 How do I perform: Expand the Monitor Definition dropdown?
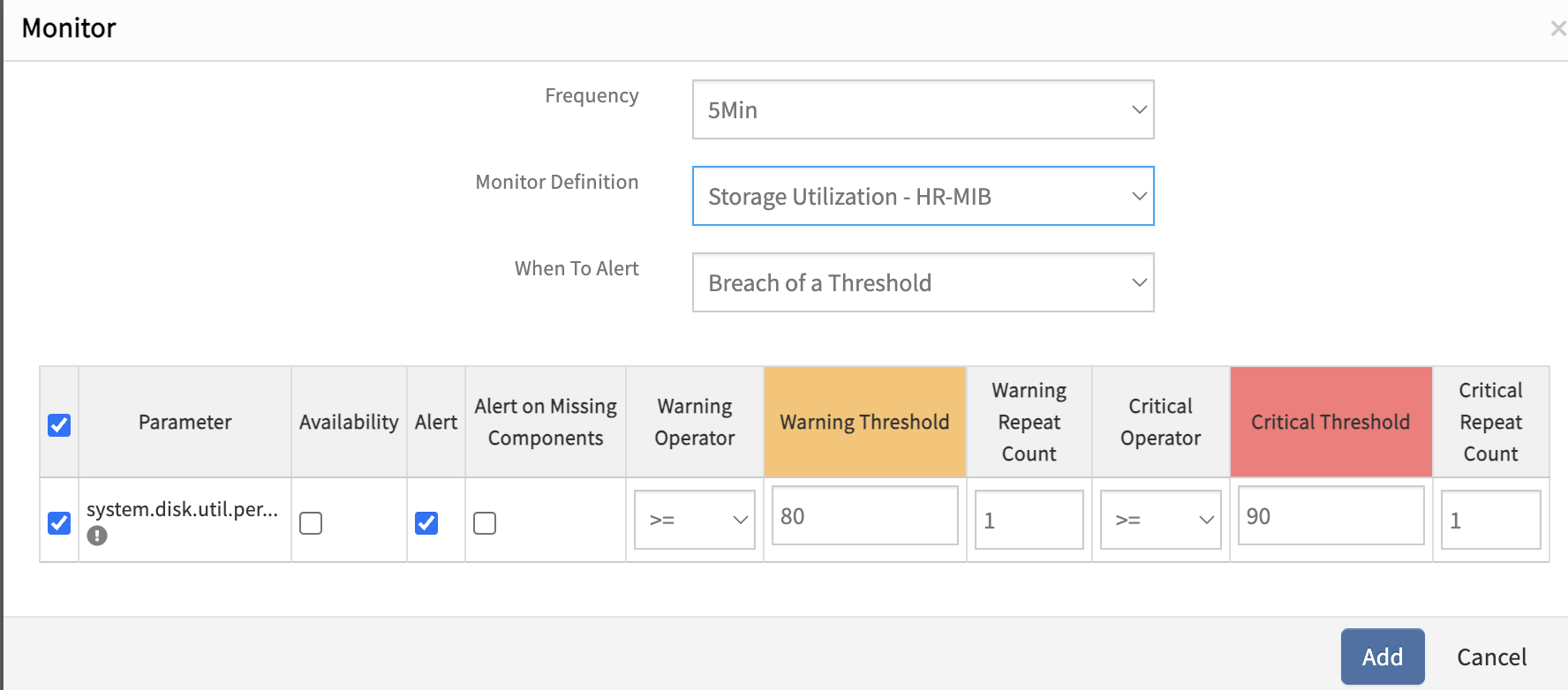[923, 196]
